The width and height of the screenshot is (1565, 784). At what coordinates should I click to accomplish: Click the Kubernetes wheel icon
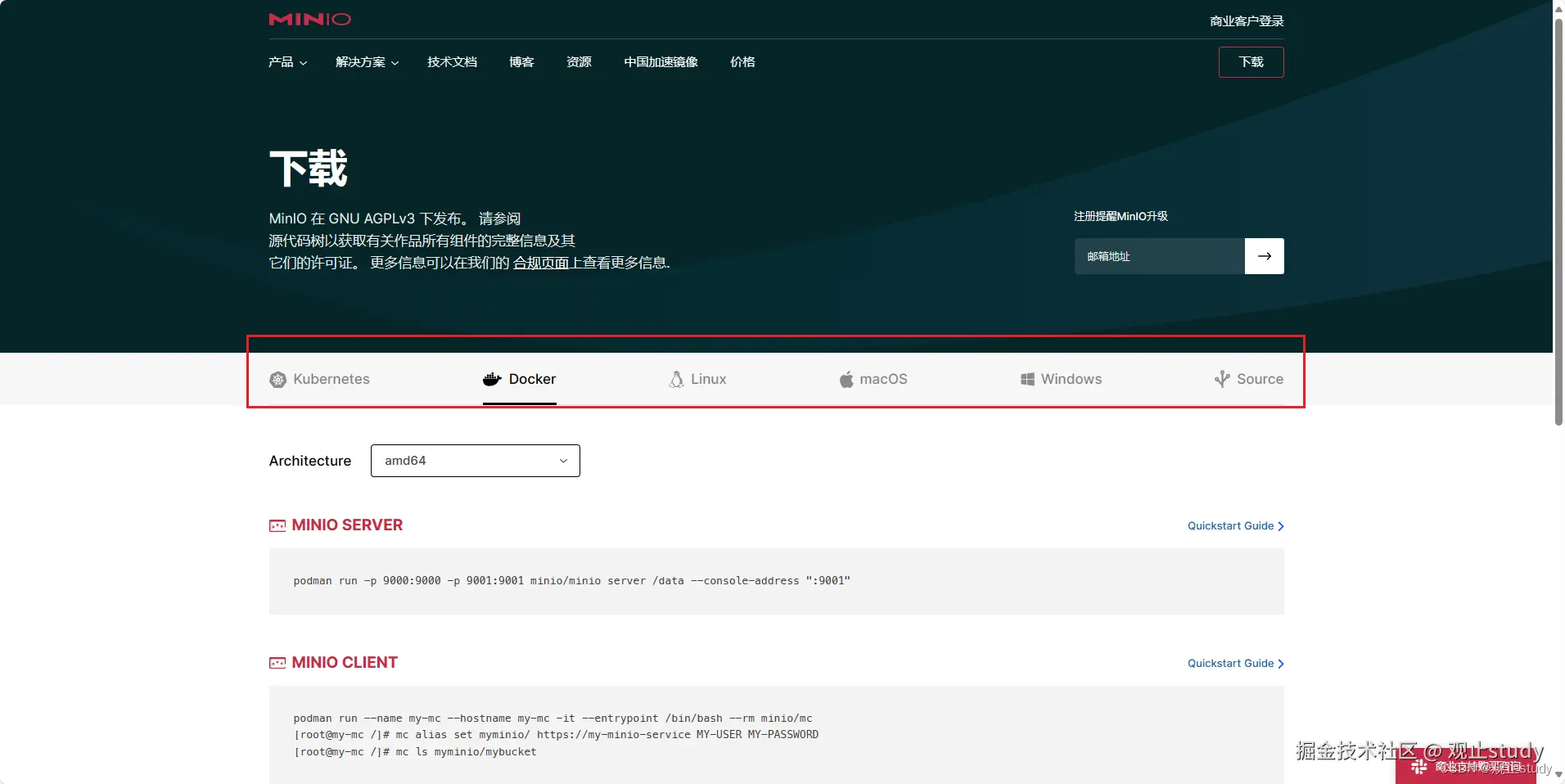click(x=278, y=380)
